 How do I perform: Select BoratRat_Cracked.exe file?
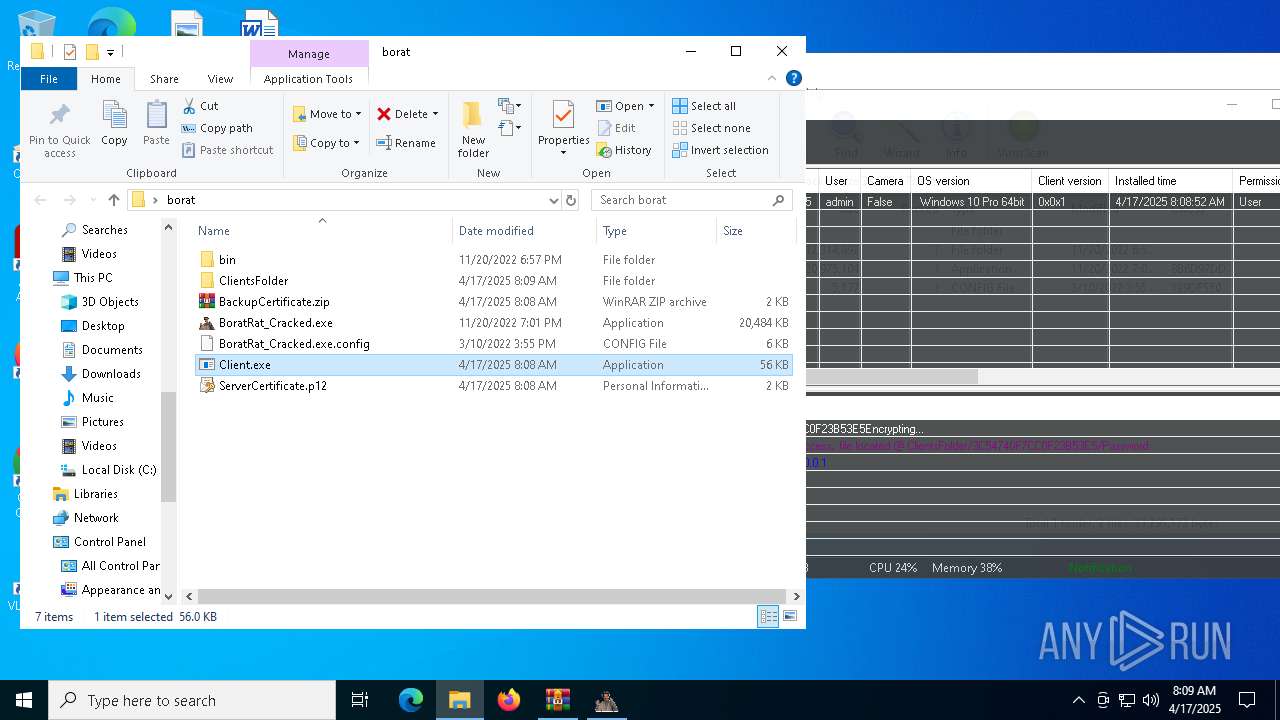276,323
